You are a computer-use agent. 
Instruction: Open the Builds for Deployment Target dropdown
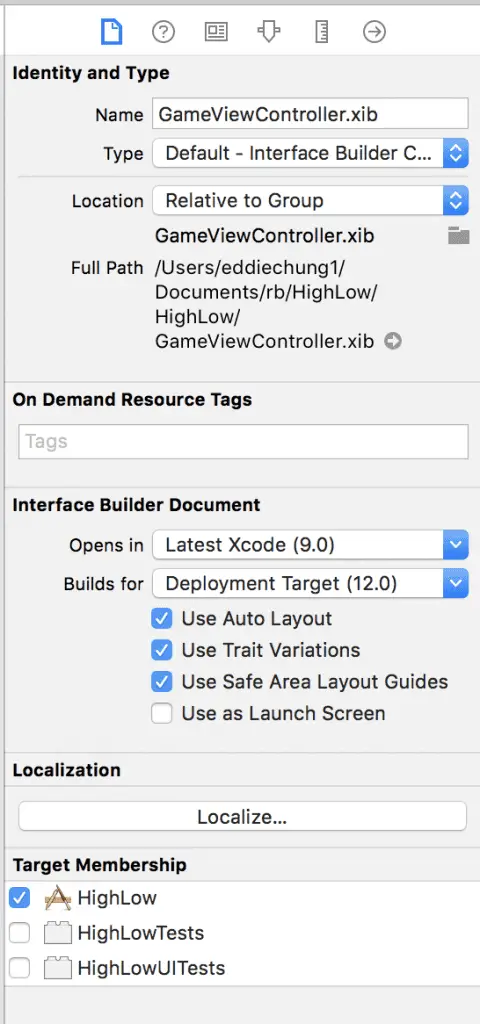pos(310,583)
